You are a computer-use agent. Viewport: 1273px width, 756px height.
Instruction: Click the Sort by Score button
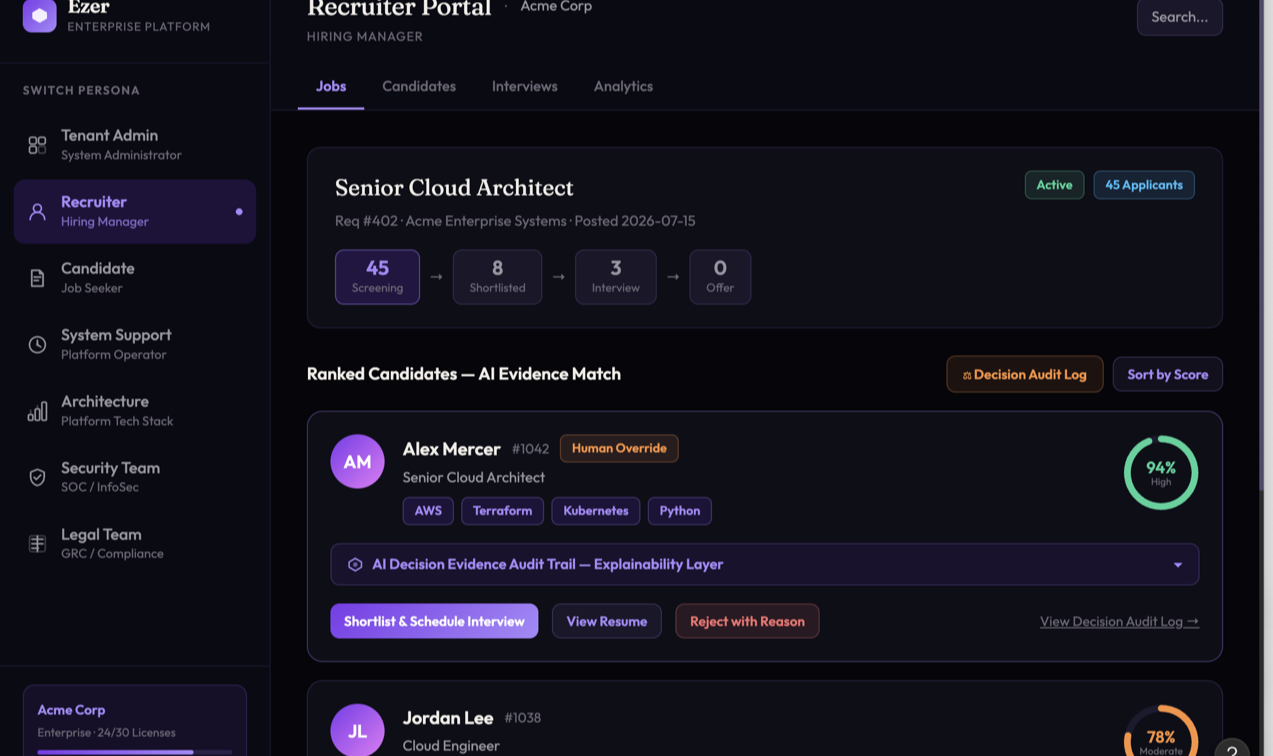tap(1168, 374)
